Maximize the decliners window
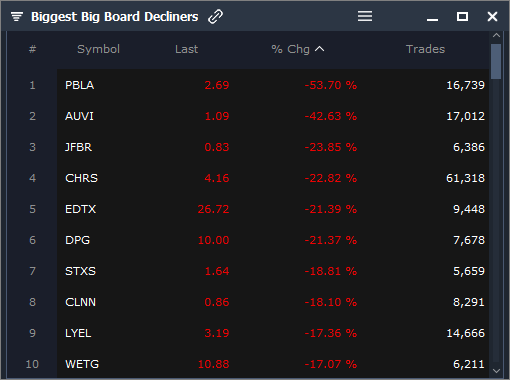The image size is (510, 380). click(x=462, y=16)
